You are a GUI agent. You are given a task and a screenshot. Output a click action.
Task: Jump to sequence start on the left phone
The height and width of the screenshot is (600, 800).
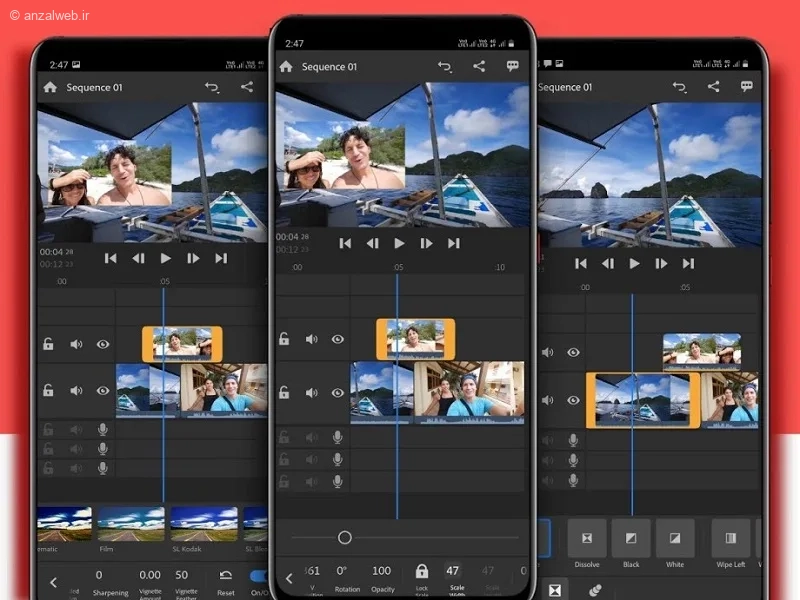point(110,258)
